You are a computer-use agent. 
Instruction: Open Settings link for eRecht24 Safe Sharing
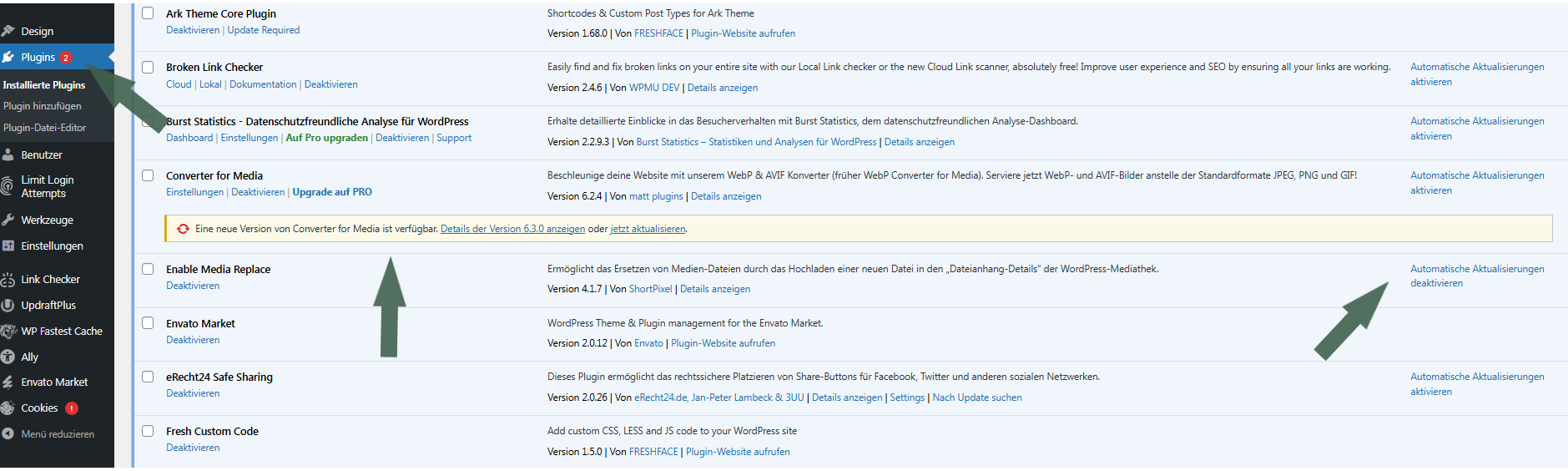point(907,398)
